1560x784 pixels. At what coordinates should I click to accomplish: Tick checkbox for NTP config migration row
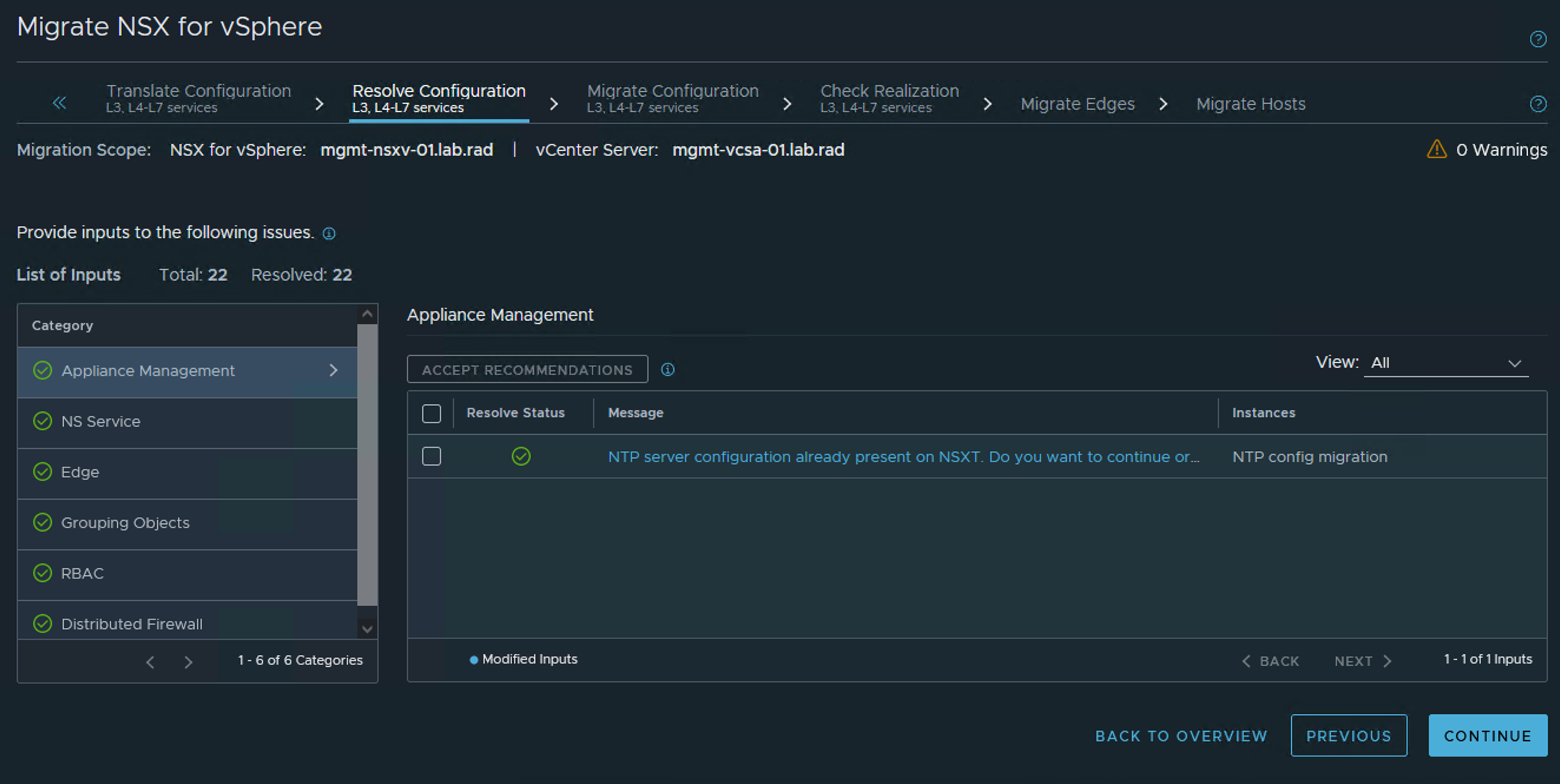pyautogui.click(x=431, y=456)
